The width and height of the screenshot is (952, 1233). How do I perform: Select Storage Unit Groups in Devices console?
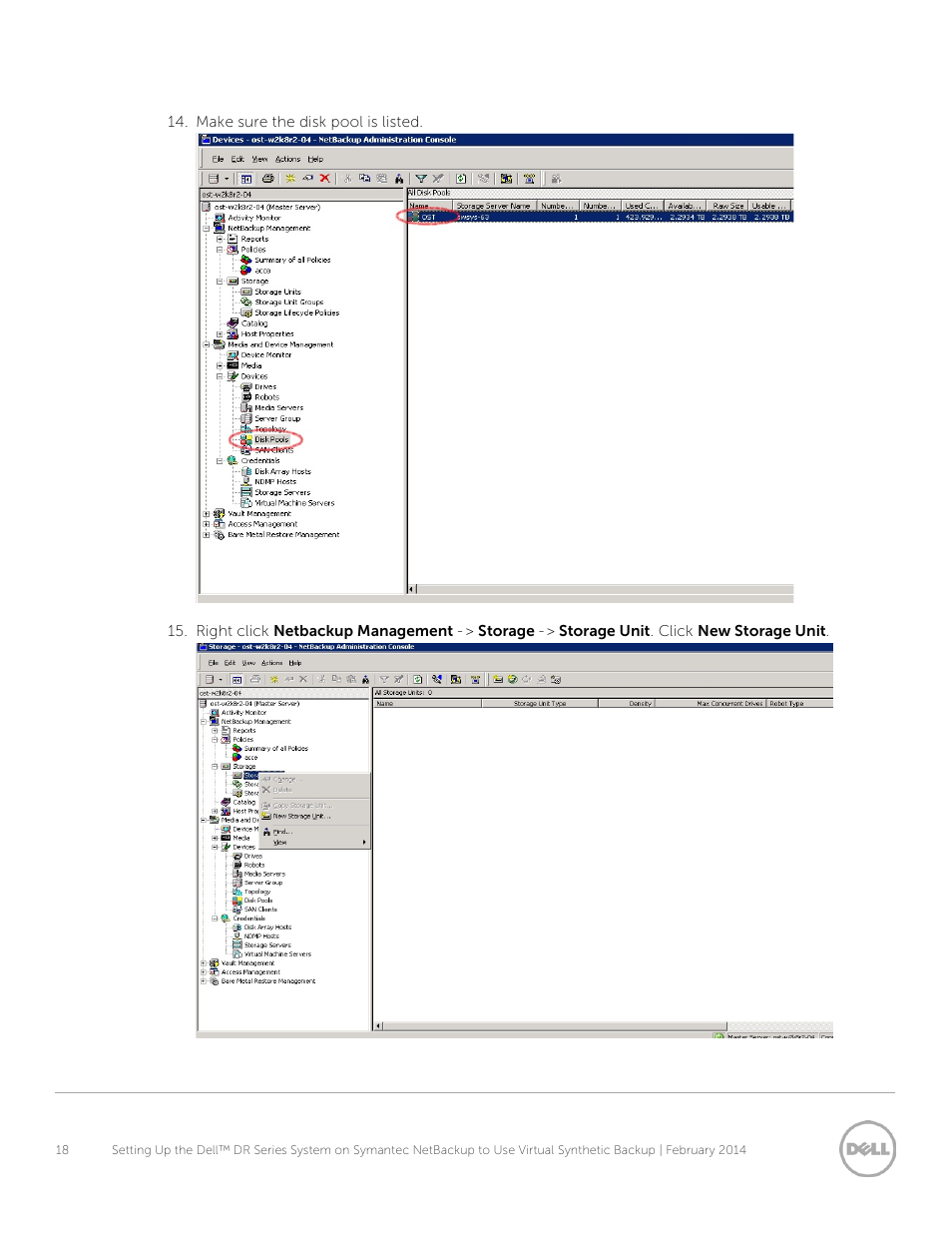pos(289,303)
